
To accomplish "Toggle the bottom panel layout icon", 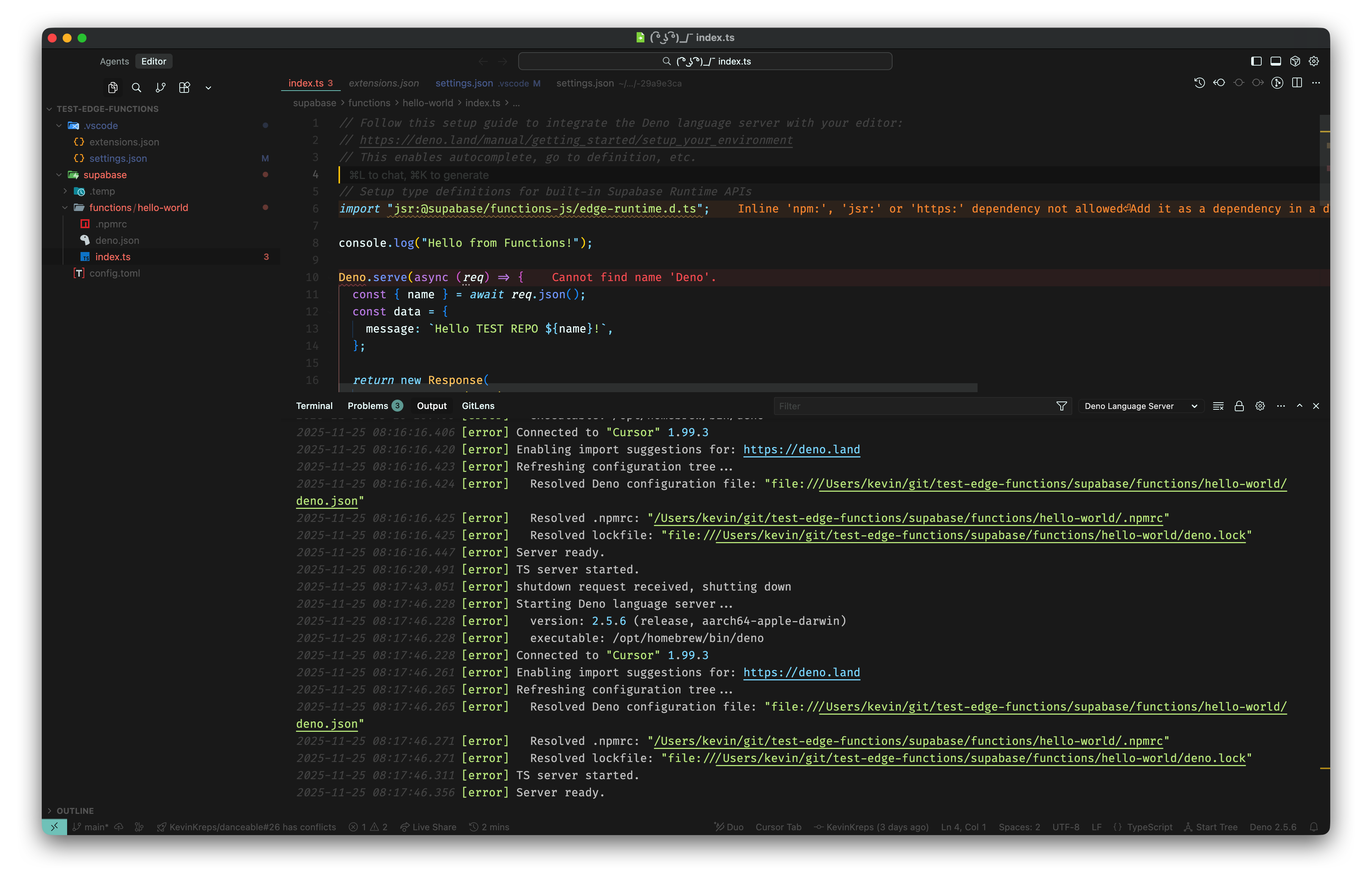I will click(x=1276, y=61).
